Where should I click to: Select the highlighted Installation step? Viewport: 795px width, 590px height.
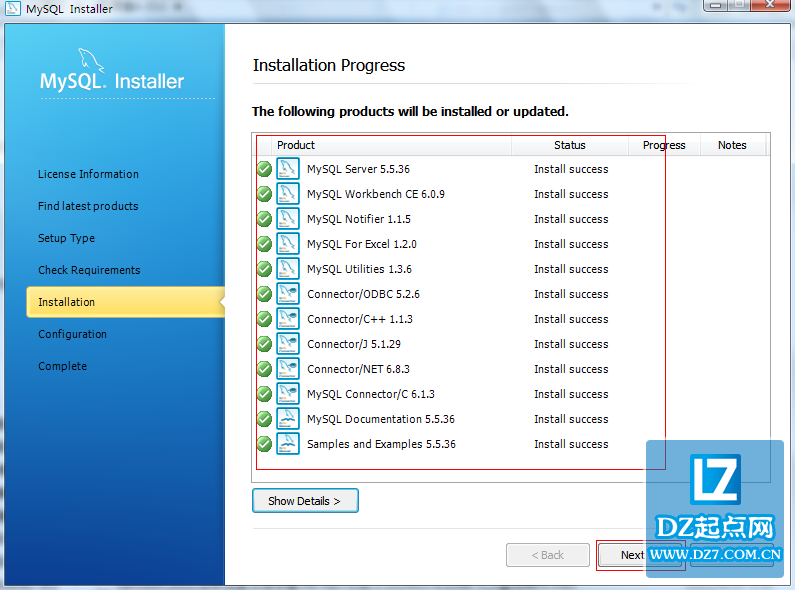click(x=126, y=302)
